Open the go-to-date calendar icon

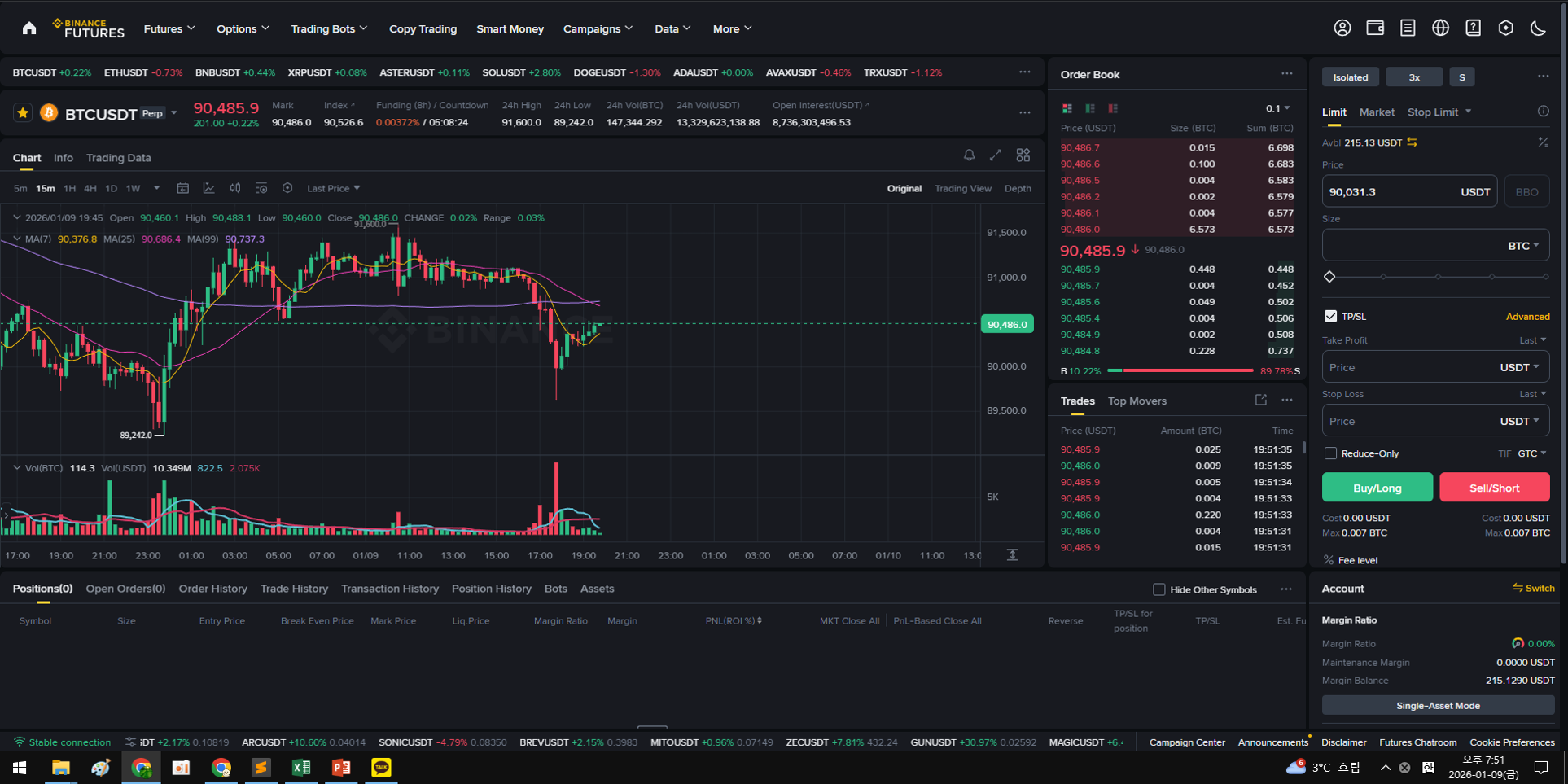coord(183,188)
